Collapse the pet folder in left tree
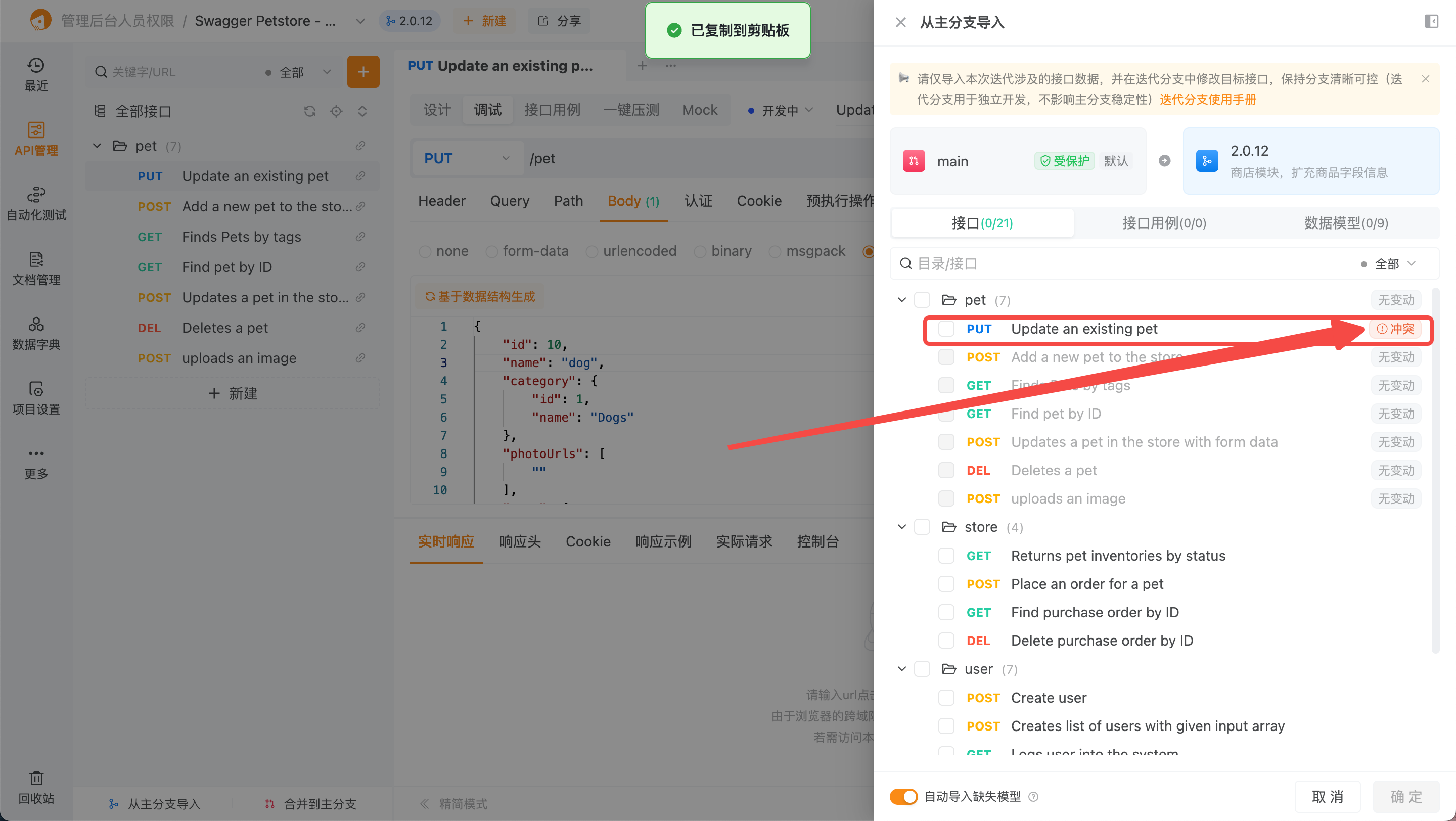The image size is (1456, 821). point(97,146)
